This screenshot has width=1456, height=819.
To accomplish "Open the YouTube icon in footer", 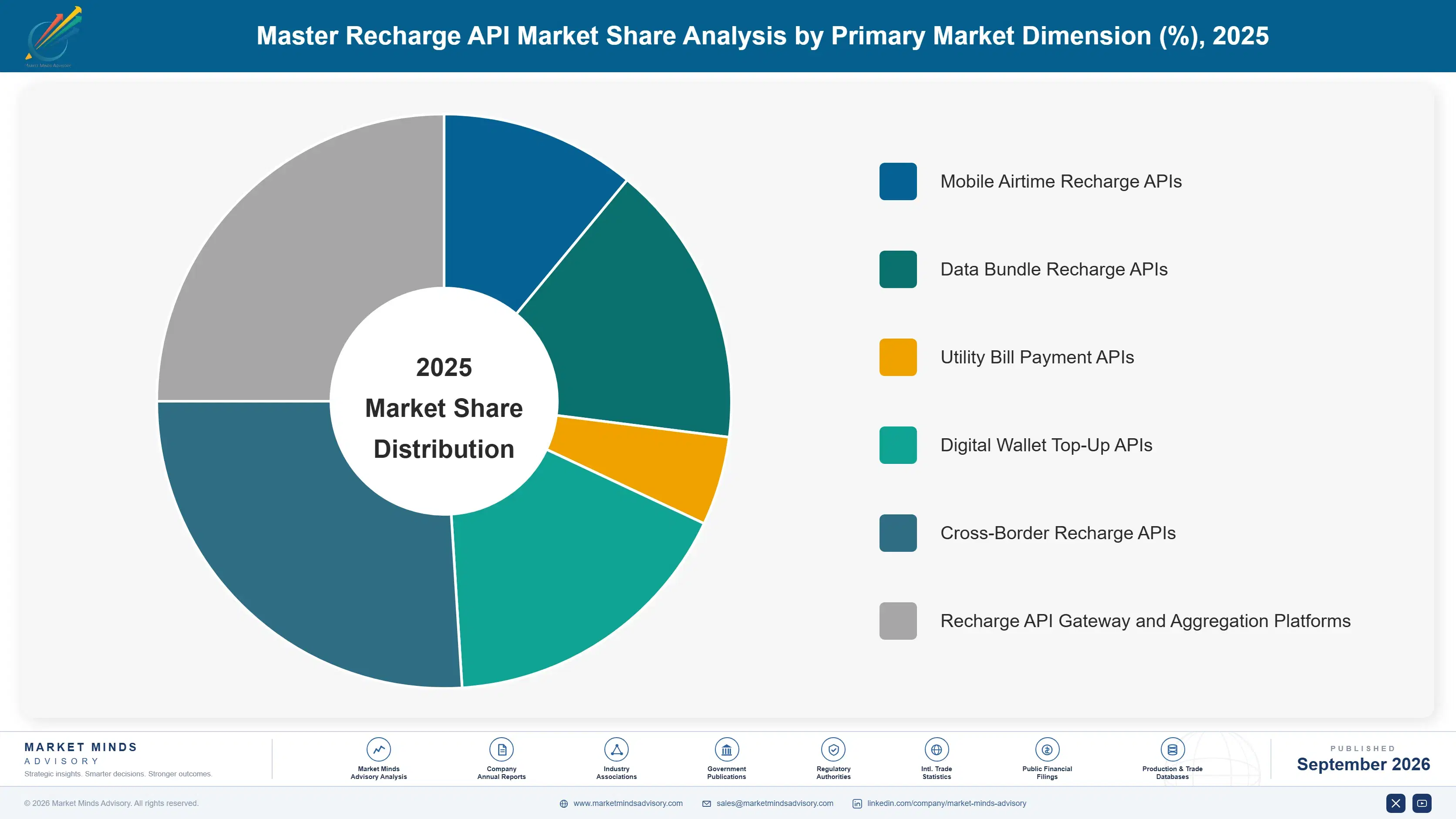I will click(x=1422, y=803).
